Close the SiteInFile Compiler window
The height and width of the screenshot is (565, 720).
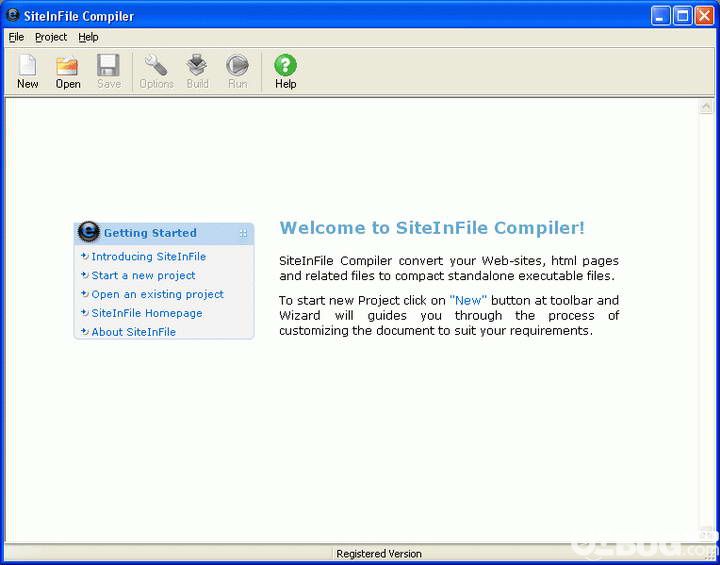(704, 16)
